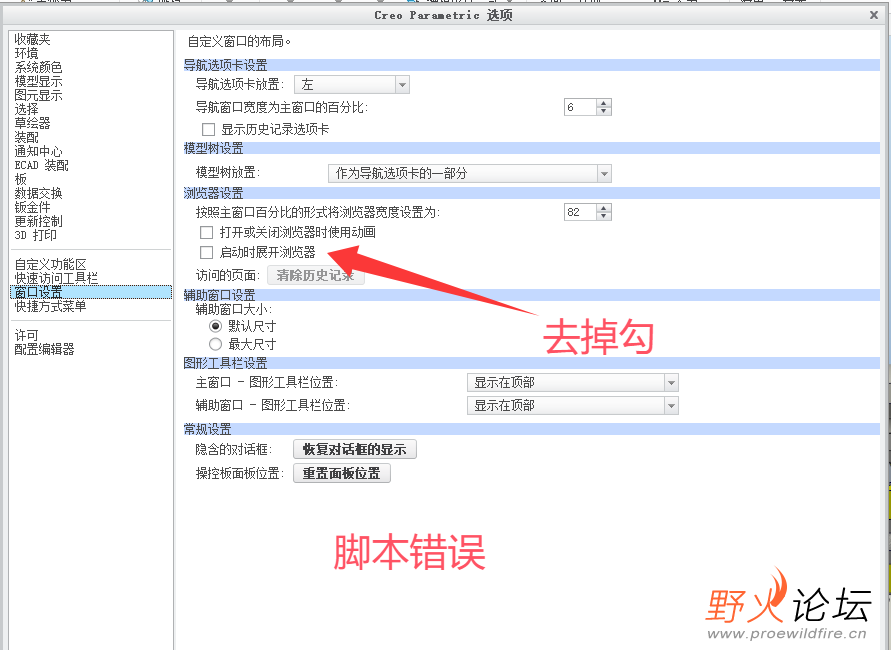
Task: Click browser width field showing 82
Action: [x=580, y=212]
